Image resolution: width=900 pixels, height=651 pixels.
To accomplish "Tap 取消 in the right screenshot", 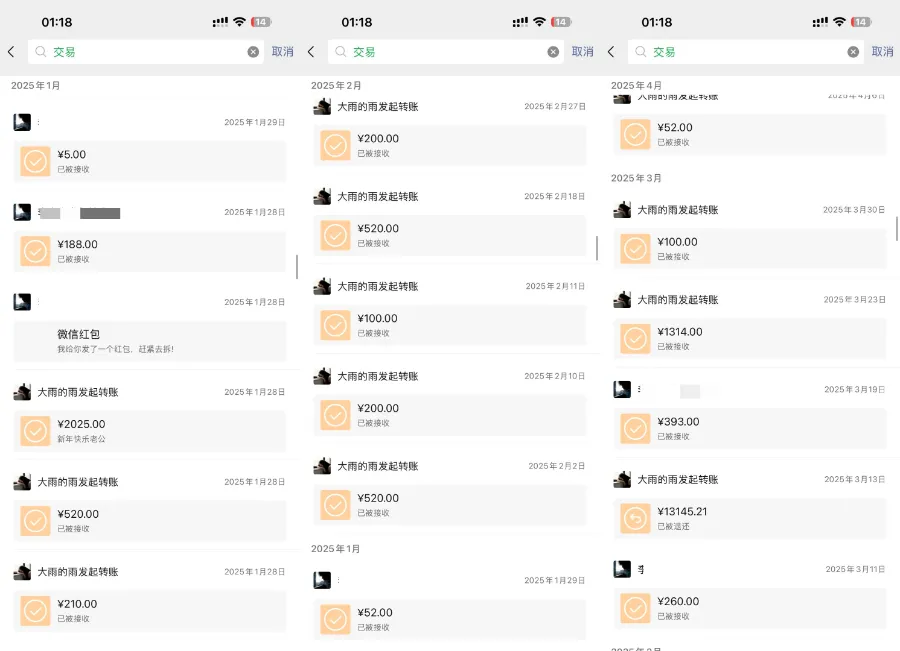I will 882,52.
